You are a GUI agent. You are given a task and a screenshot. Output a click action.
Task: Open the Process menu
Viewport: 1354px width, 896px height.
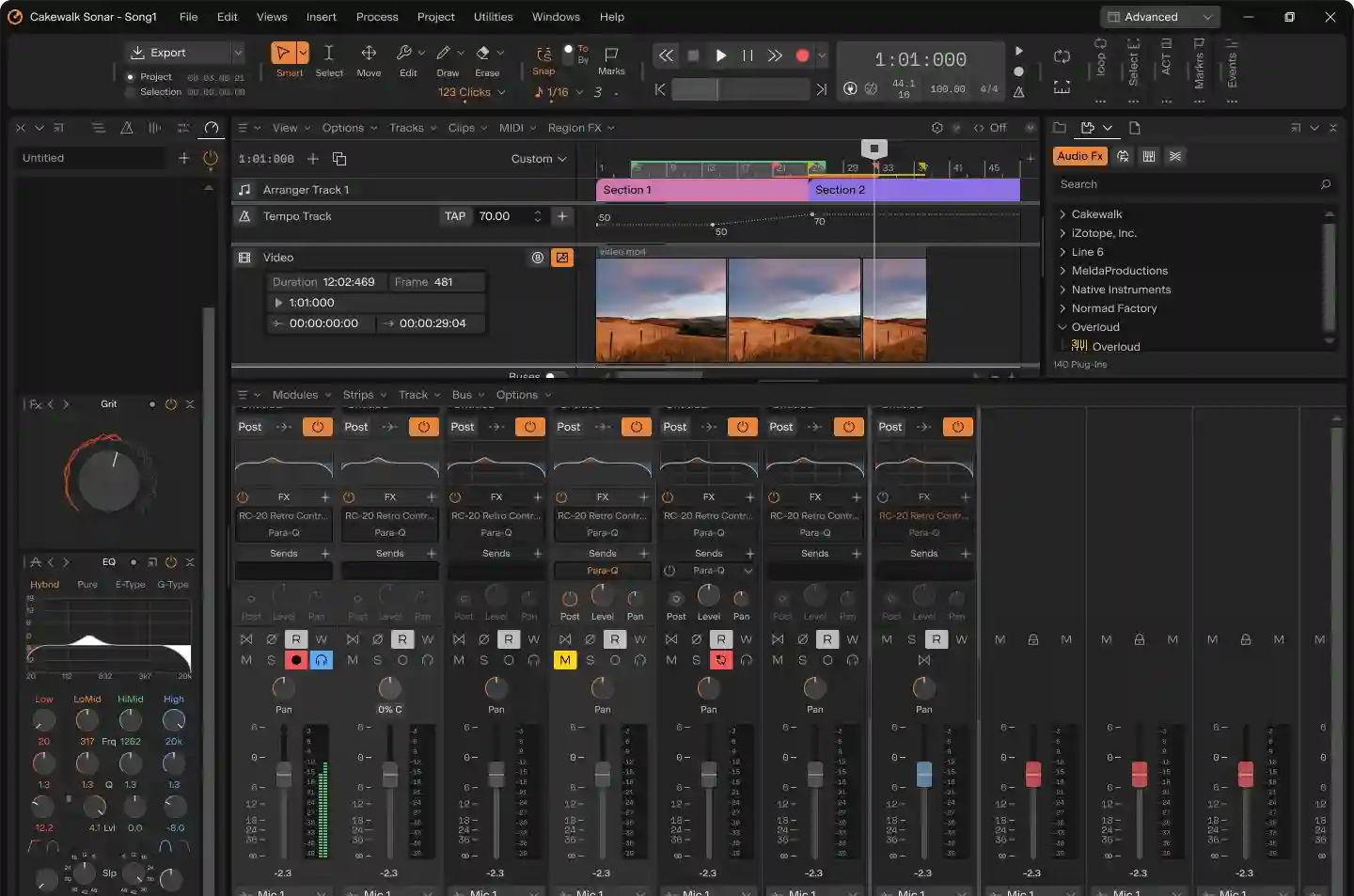(x=377, y=17)
